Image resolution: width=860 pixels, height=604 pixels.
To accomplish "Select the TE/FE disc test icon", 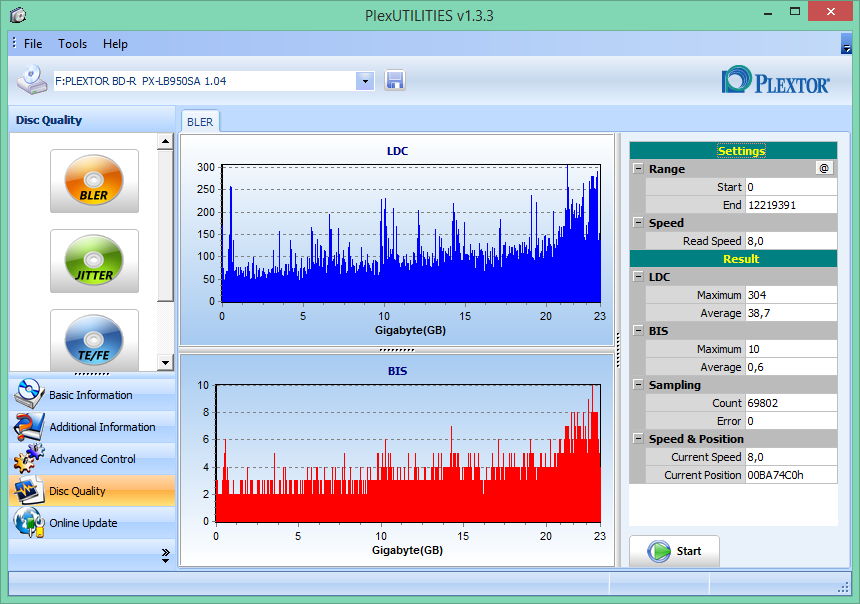I will (x=94, y=340).
